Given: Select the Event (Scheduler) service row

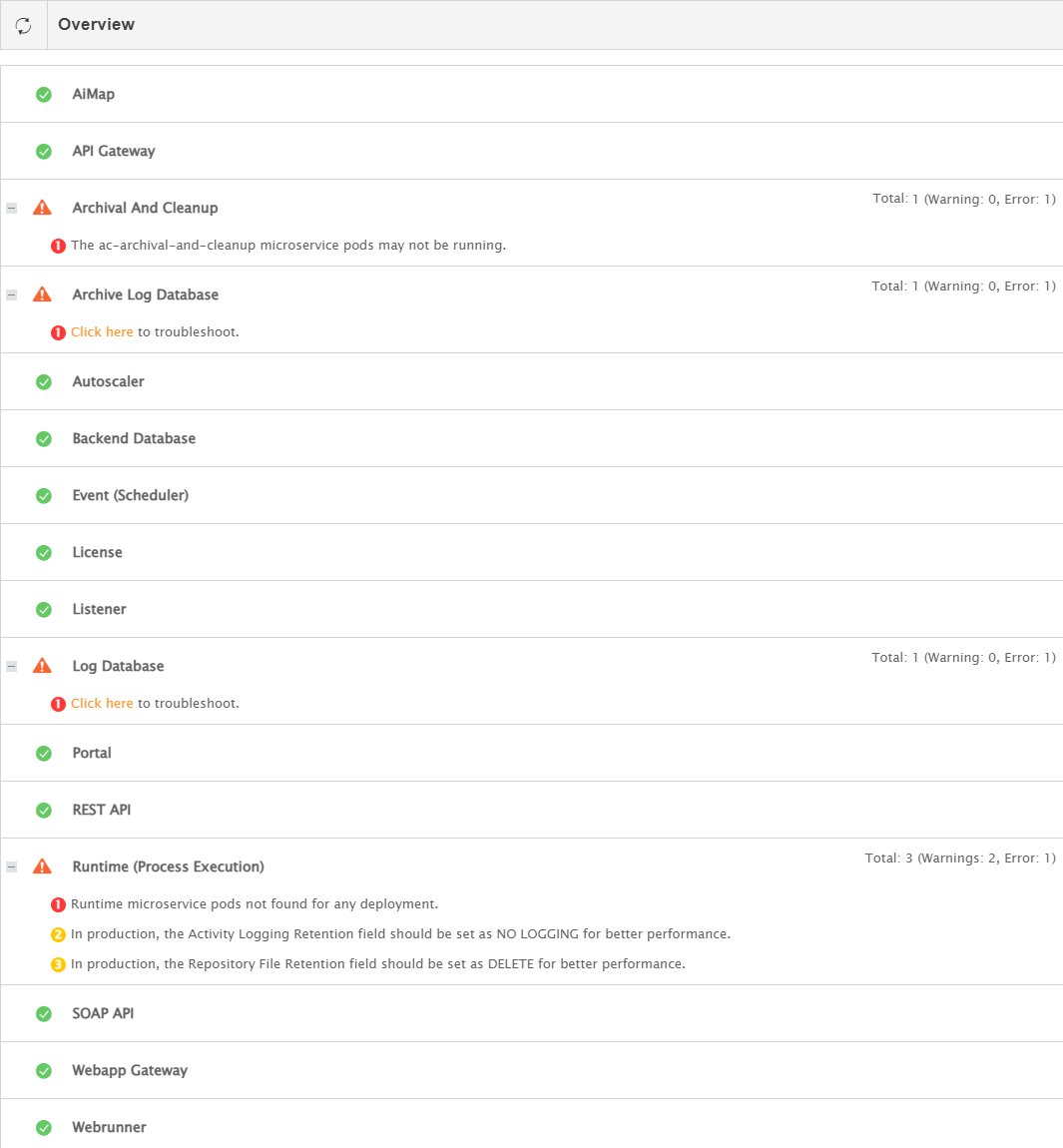Looking at the screenshot, I should (130, 496).
